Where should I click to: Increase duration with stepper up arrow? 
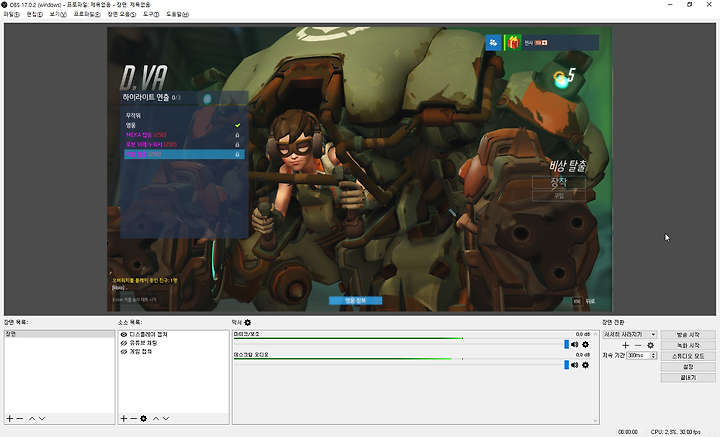(x=654, y=354)
